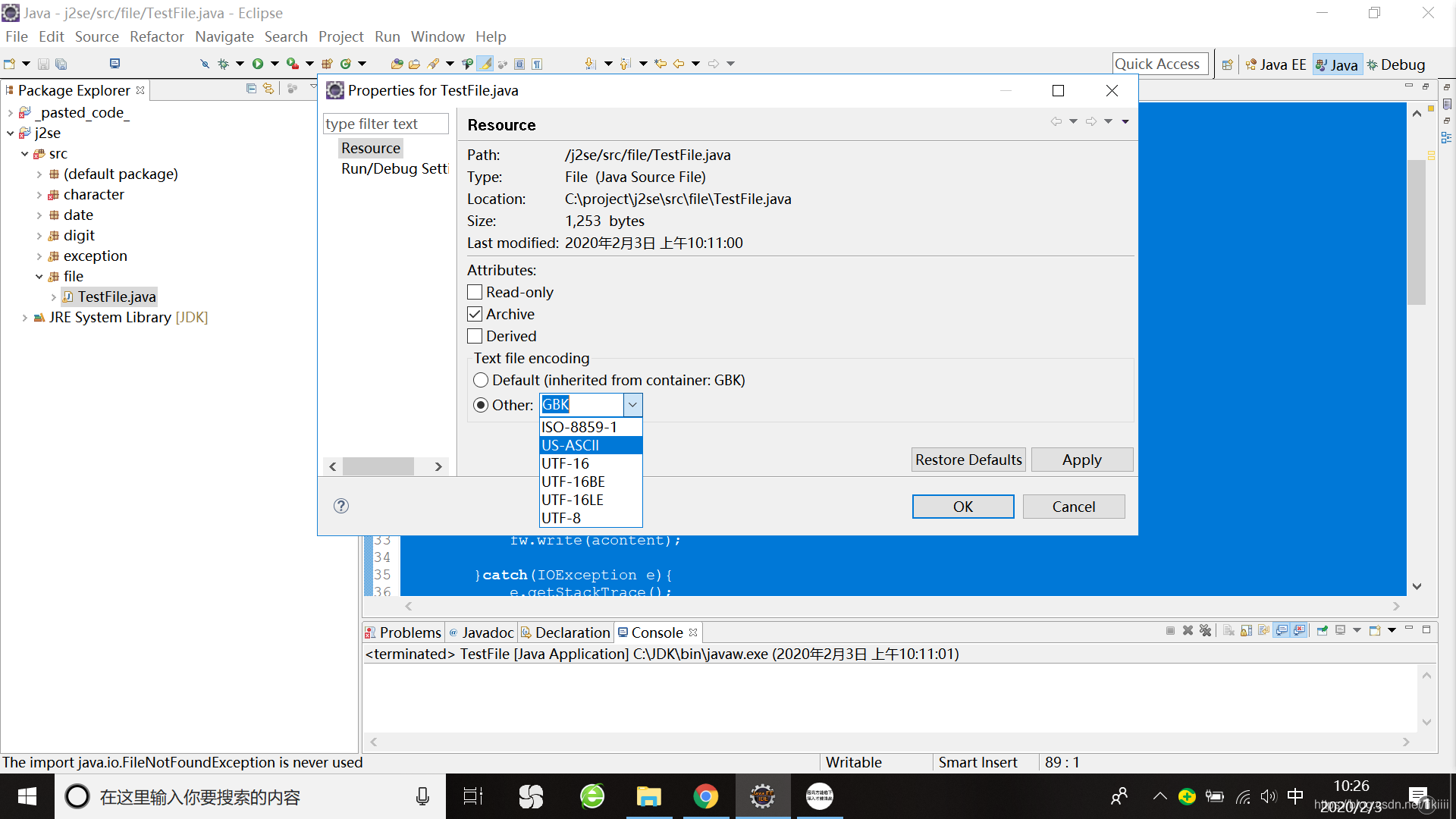The width and height of the screenshot is (1456, 819).
Task: Click the type filter text input field
Action: pyautogui.click(x=387, y=123)
